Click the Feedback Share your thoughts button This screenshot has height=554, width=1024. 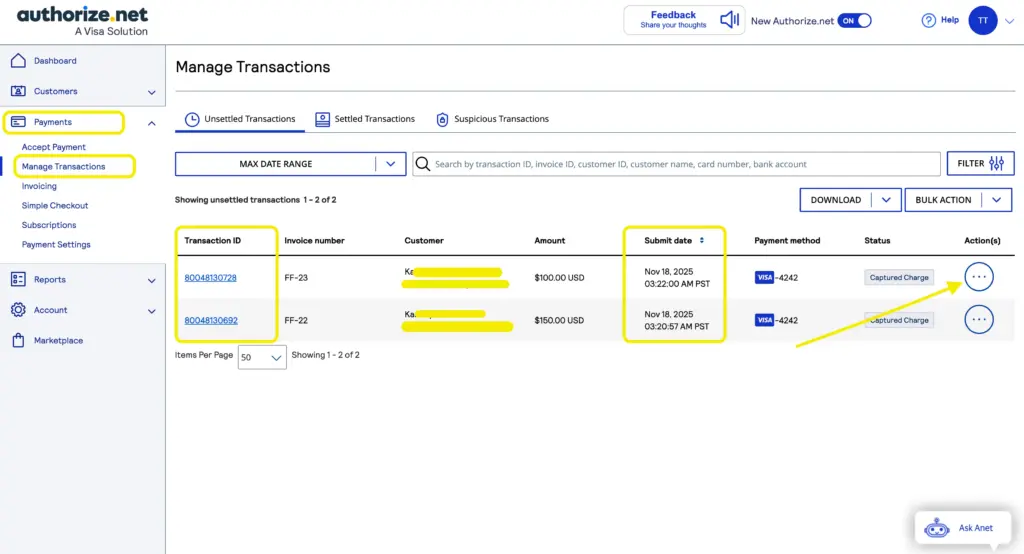pyautogui.click(x=684, y=20)
